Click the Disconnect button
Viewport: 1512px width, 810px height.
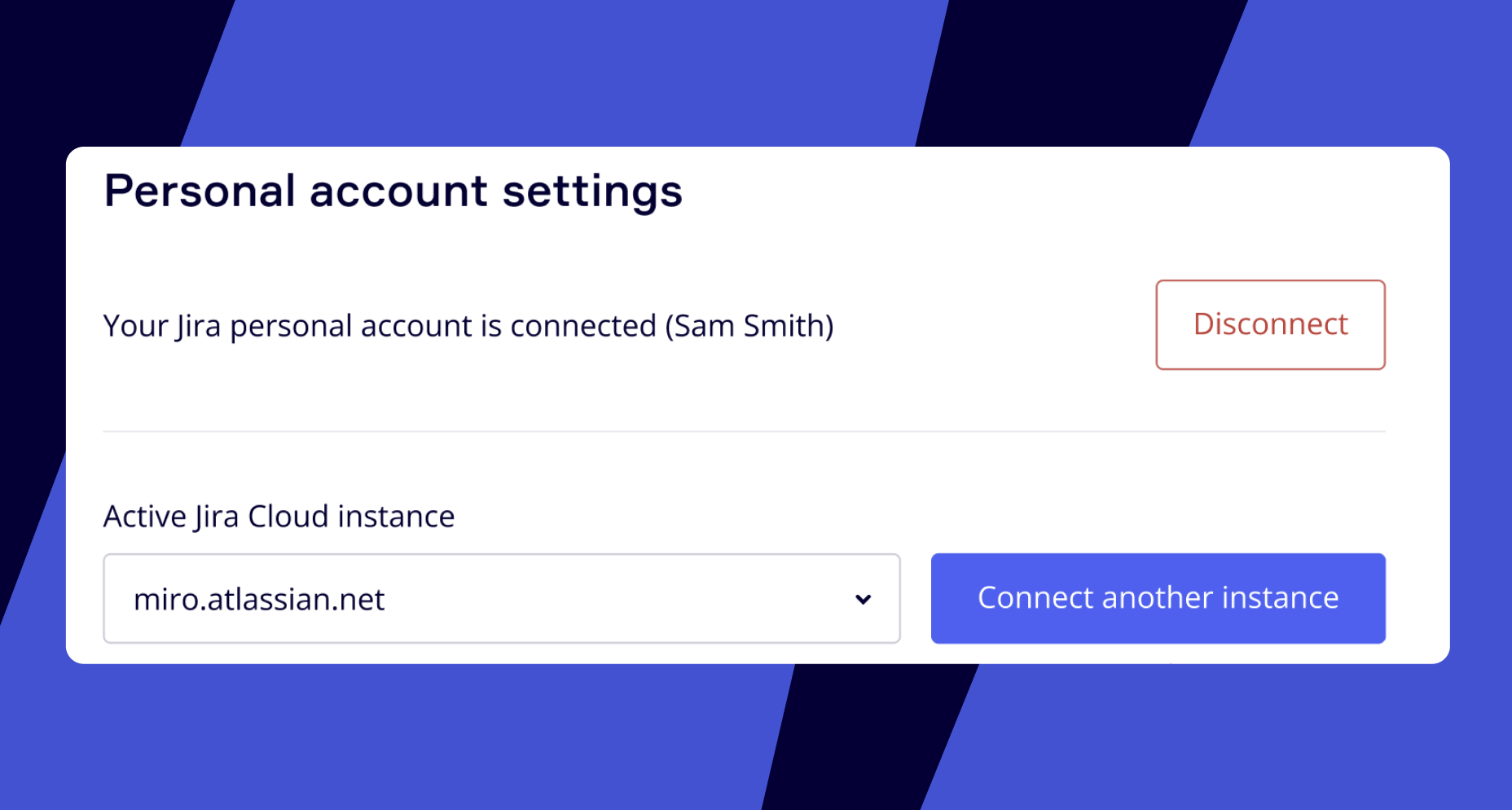[1270, 324]
